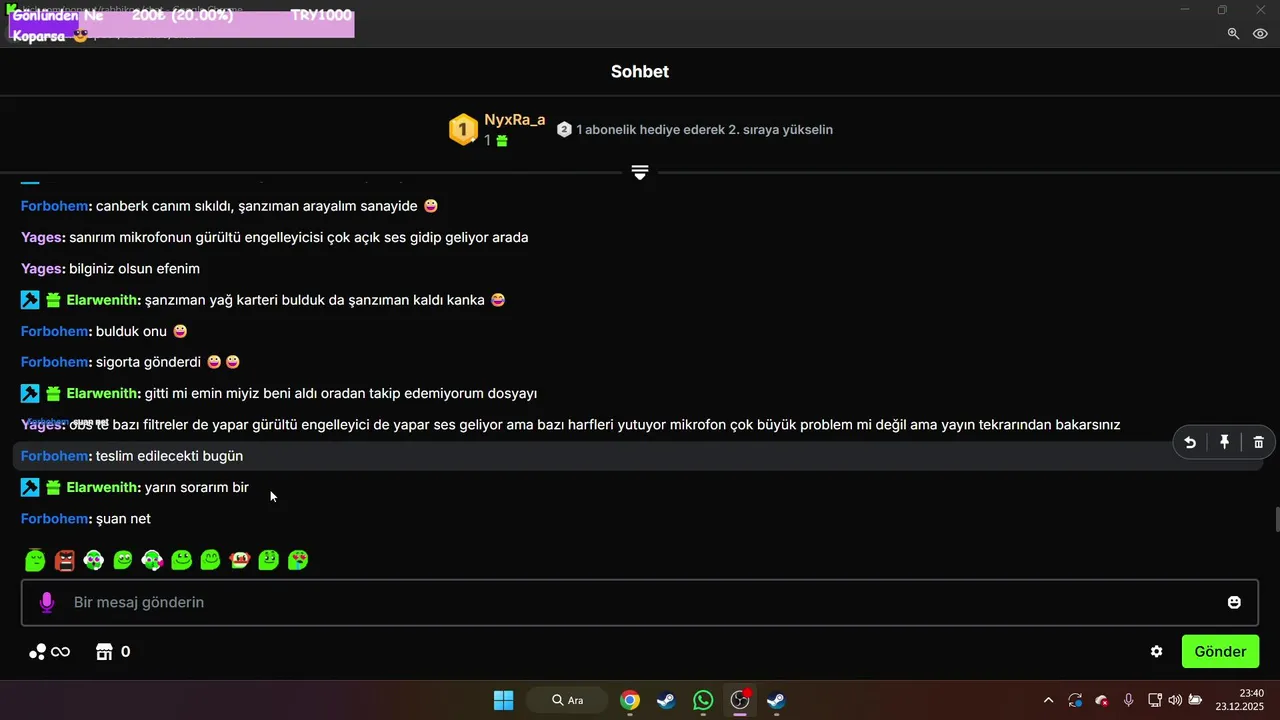Open the Windows Start menu

(503, 700)
